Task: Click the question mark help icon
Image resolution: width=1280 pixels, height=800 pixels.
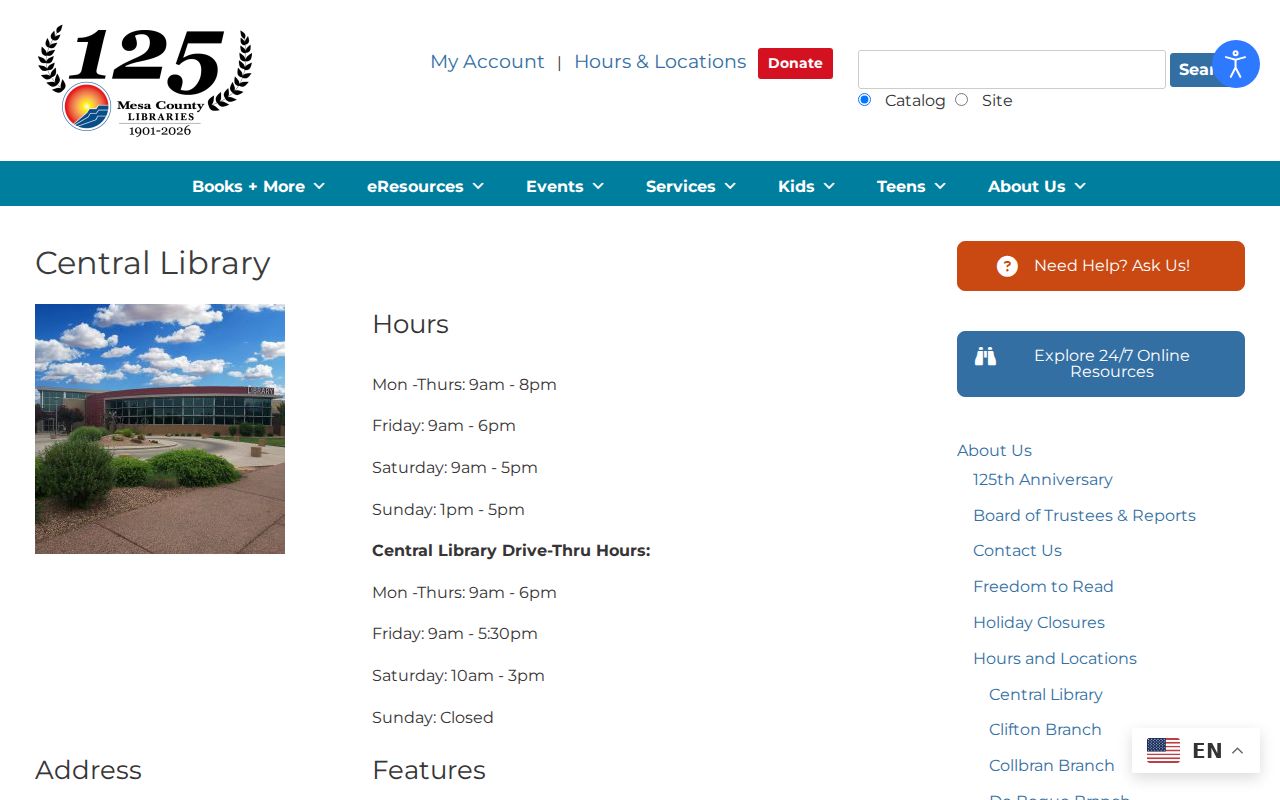Action: pyautogui.click(x=1007, y=266)
